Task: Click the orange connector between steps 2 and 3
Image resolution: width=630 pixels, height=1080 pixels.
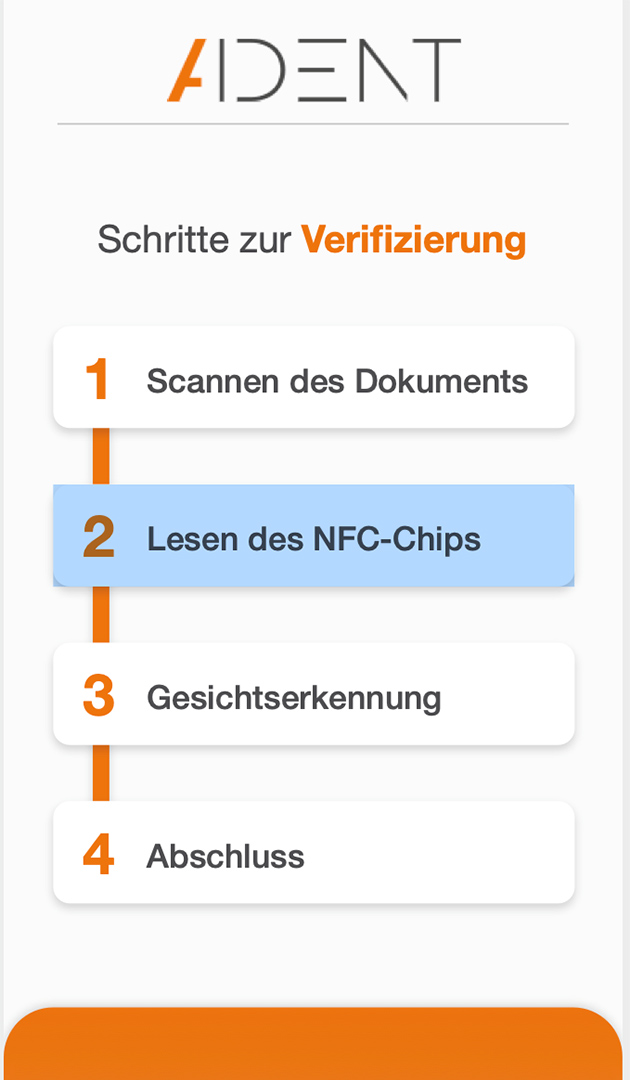Action: 101,614
